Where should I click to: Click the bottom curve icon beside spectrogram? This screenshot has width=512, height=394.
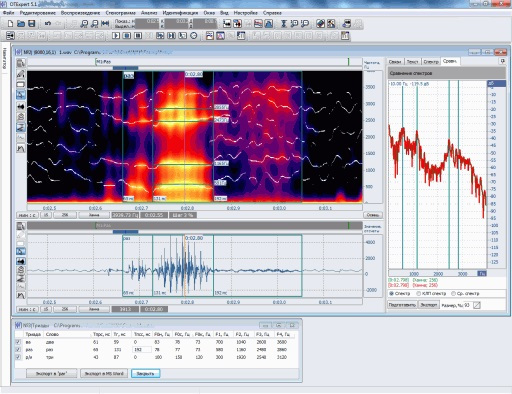(21, 148)
